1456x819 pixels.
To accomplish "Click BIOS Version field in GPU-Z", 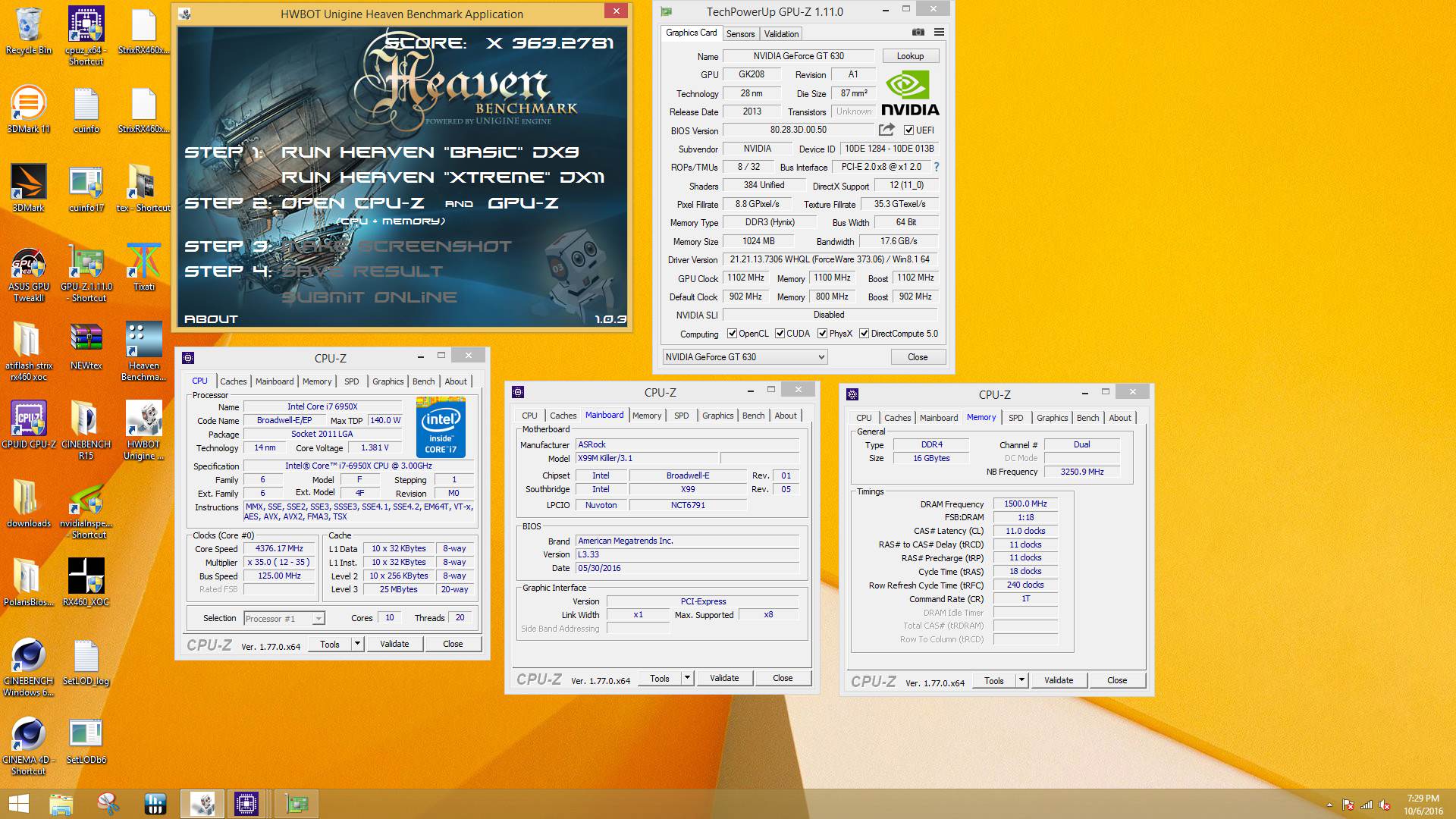I will (799, 130).
